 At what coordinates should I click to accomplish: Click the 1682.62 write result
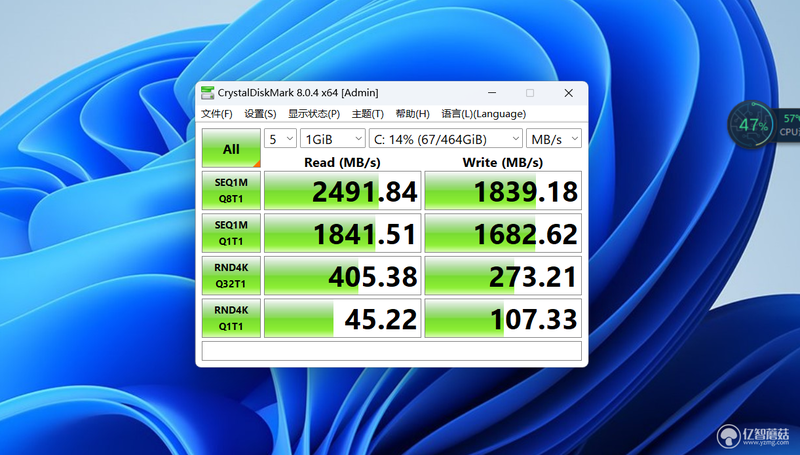[x=503, y=233]
